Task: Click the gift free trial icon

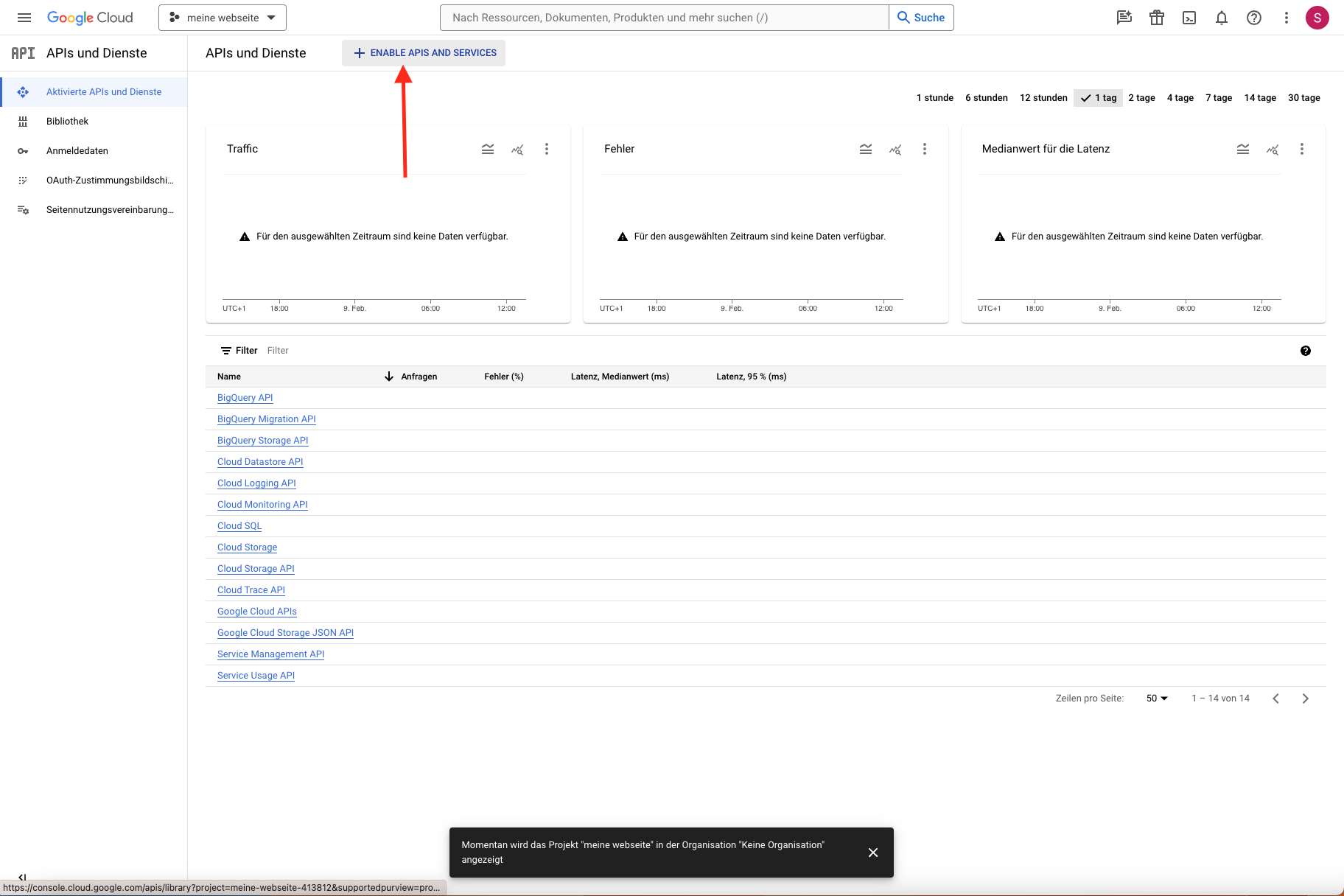Action: [x=1157, y=18]
